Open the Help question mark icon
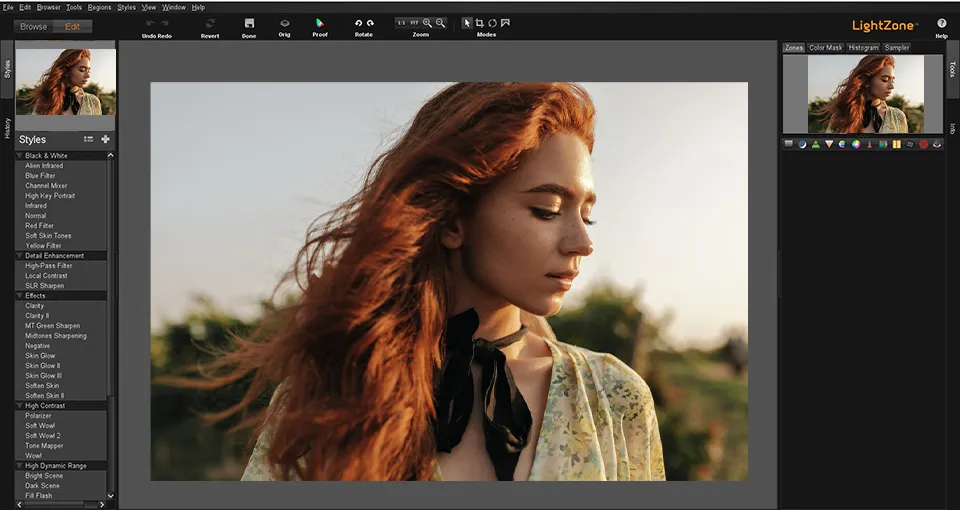This screenshot has height=510, width=960. 941,23
